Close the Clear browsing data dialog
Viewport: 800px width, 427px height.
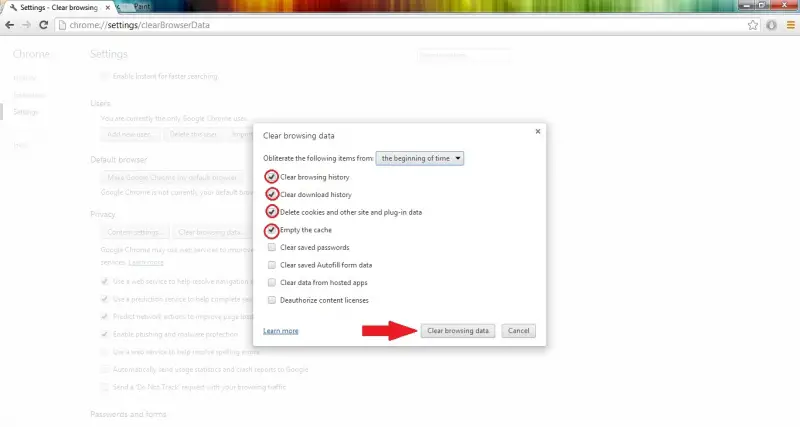[538, 132]
